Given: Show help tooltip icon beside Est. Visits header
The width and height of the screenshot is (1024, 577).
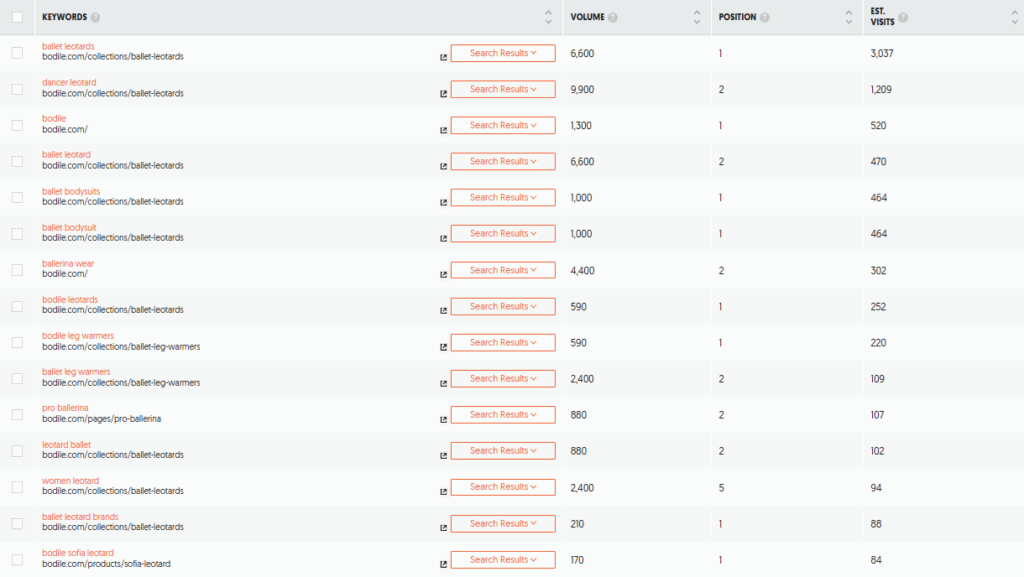Looking at the screenshot, I should click(x=903, y=18).
